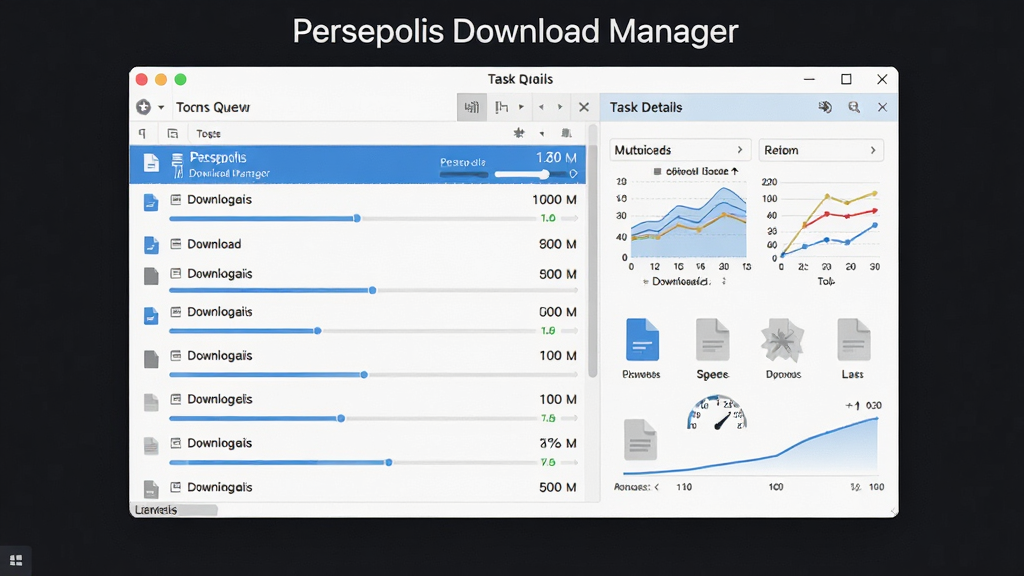Click the icon right of the gear dropdown arrow

pyautogui.click(x=566, y=133)
